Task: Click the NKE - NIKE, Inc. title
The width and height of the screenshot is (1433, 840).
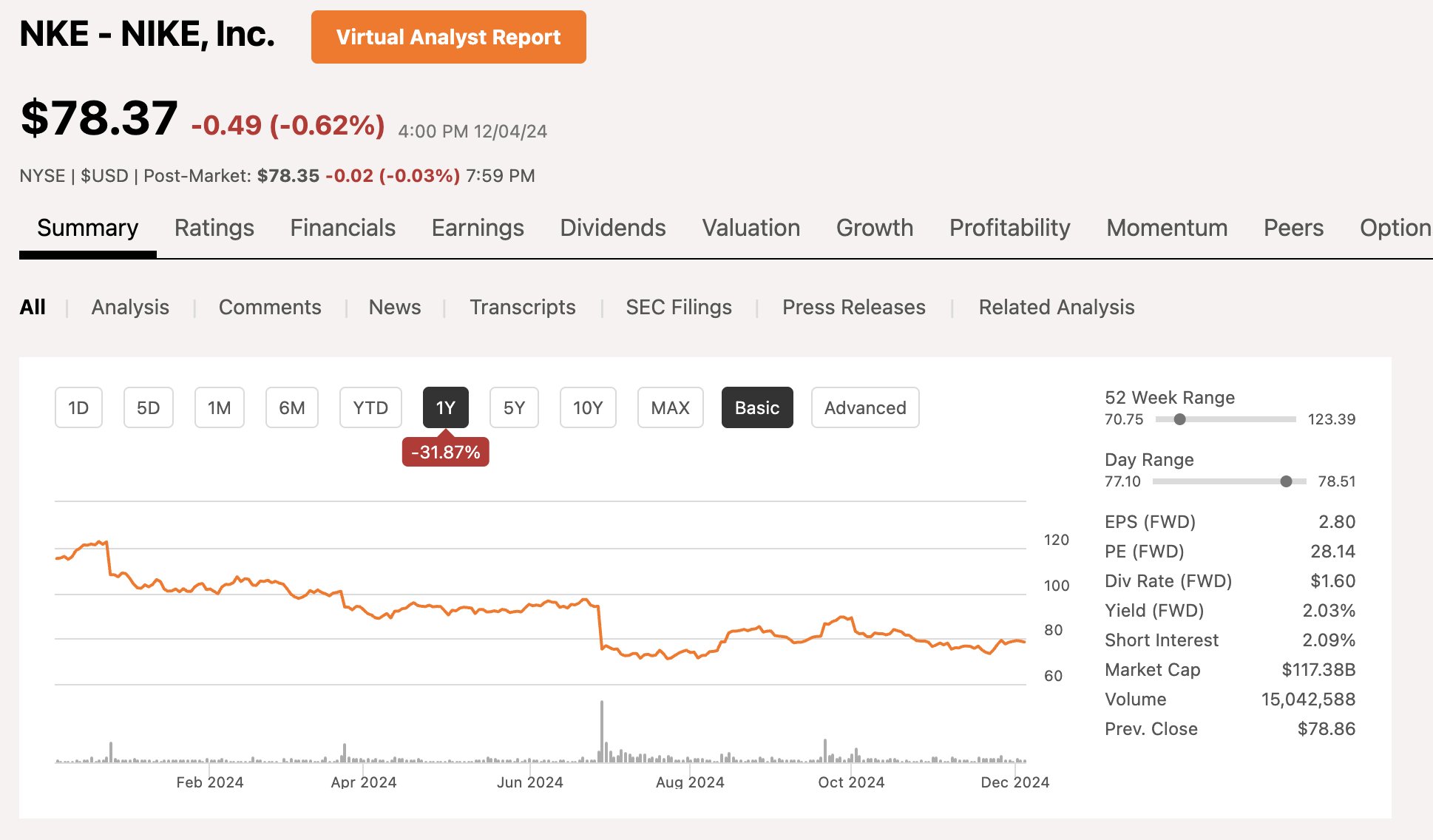Action: 147,34
